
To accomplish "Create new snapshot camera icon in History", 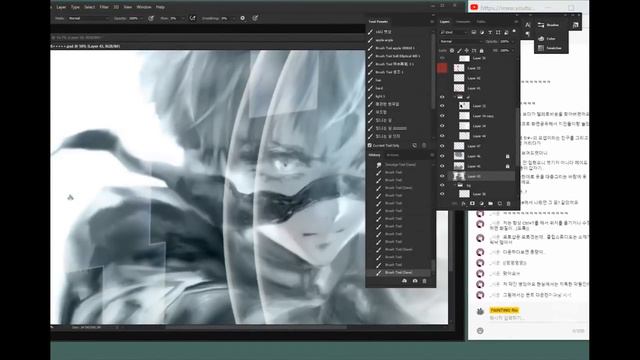I will (x=415, y=281).
